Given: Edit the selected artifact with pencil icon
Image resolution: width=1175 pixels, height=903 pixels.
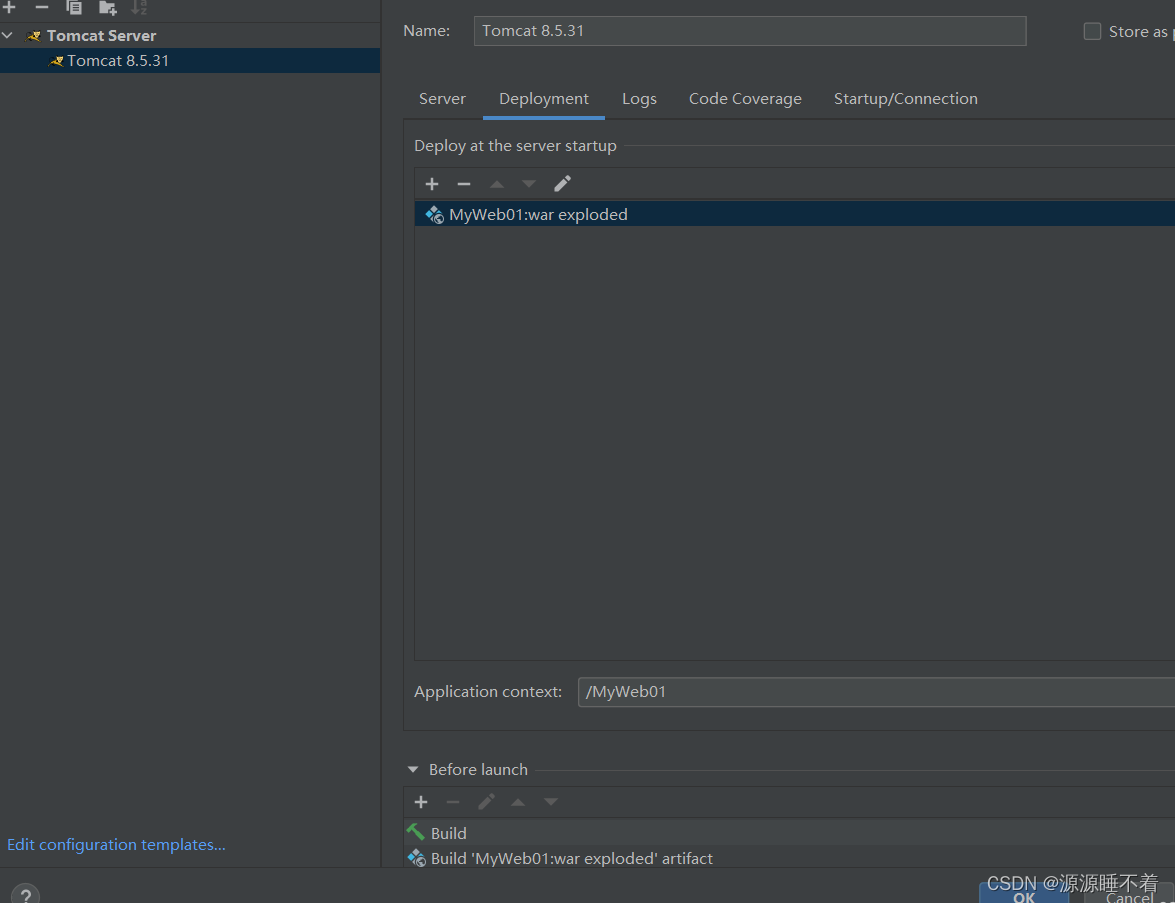Looking at the screenshot, I should pos(562,184).
